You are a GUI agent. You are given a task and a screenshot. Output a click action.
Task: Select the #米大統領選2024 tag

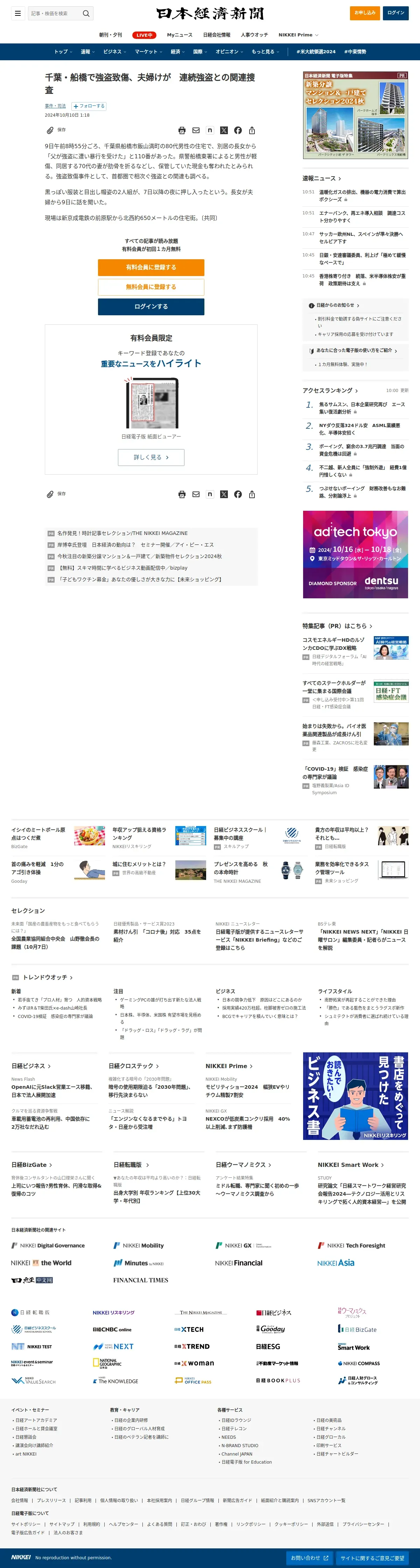point(315,52)
